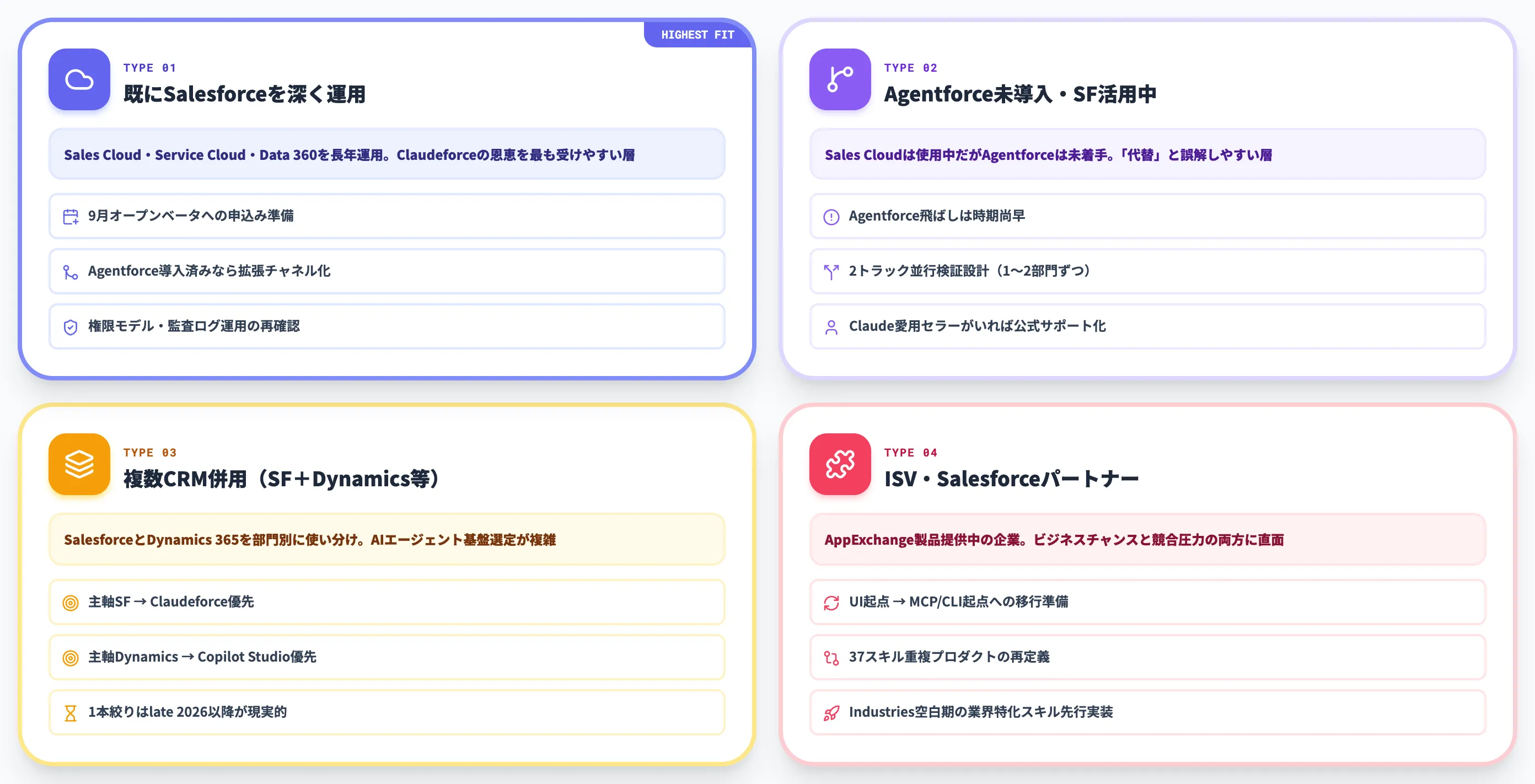Click calendar icon beside 9月オープンベータへの申込み準備
This screenshot has width=1535, height=784.
click(x=71, y=216)
